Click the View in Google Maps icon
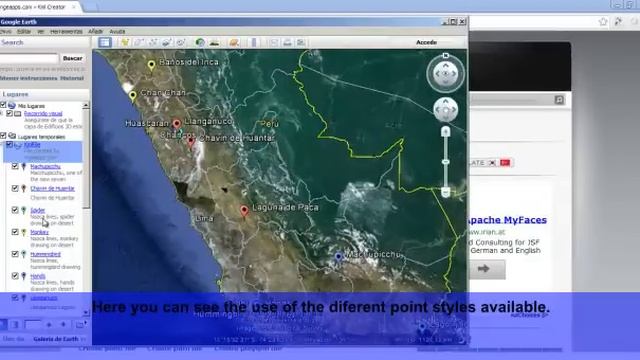 point(301,42)
